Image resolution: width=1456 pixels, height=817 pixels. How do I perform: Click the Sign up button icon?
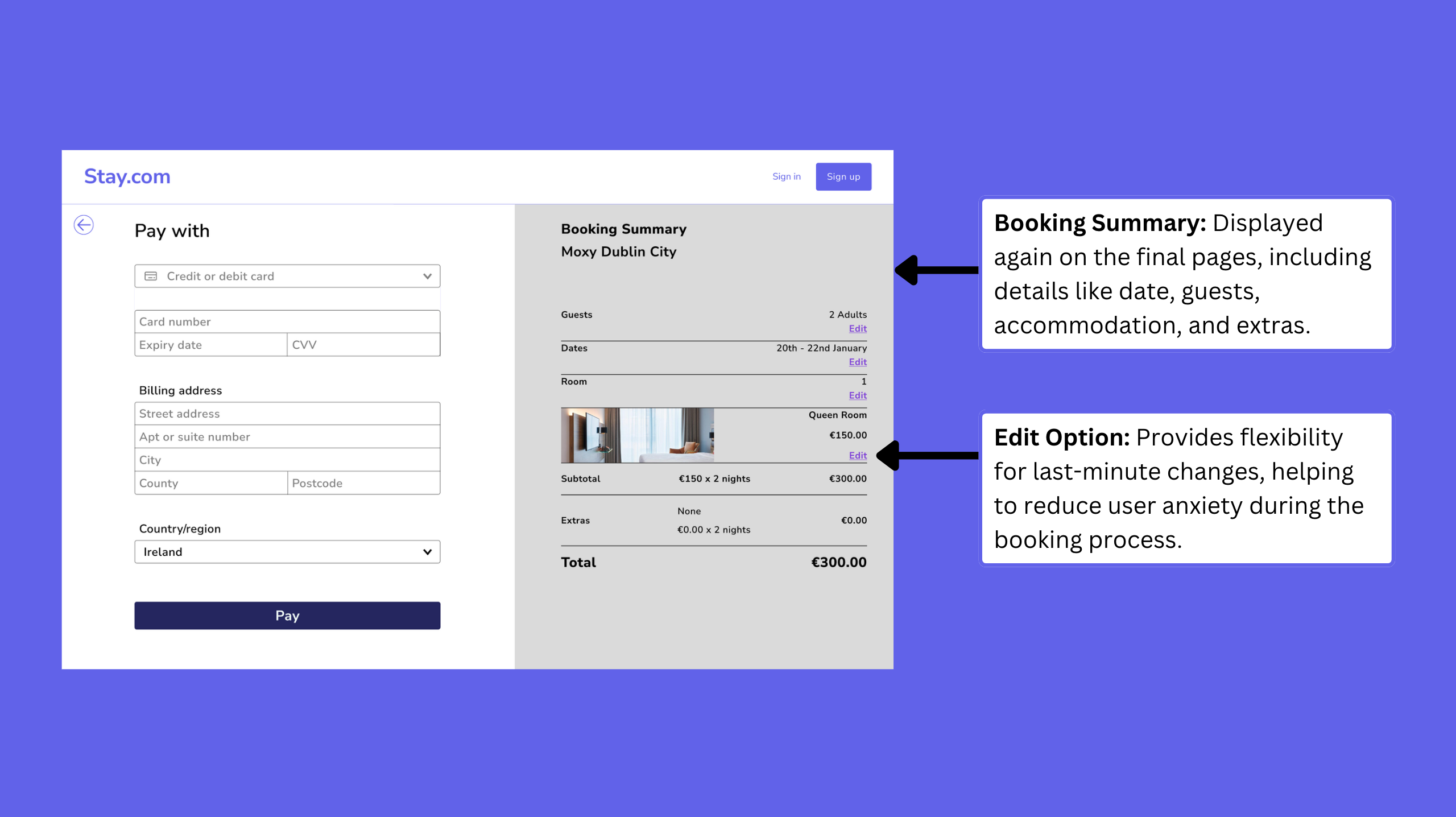tap(842, 176)
